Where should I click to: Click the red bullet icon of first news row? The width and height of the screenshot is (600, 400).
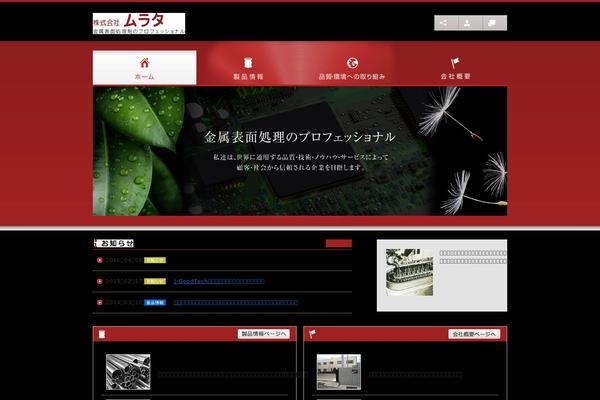[99, 260]
